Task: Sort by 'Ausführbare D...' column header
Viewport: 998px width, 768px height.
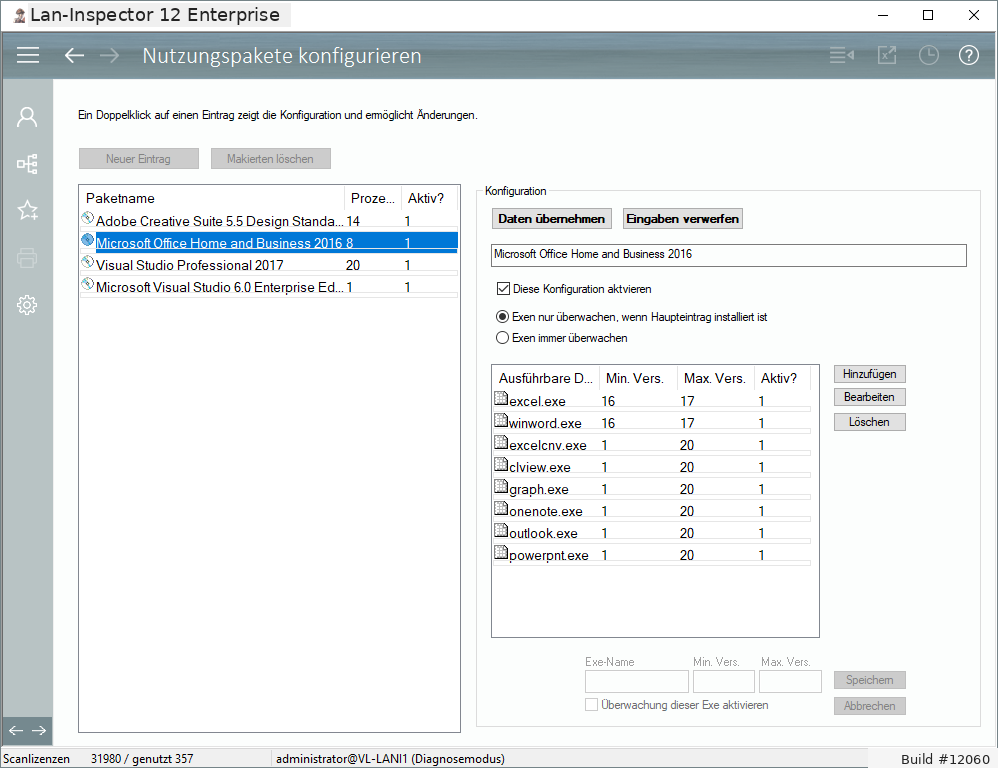Action: coord(545,379)
